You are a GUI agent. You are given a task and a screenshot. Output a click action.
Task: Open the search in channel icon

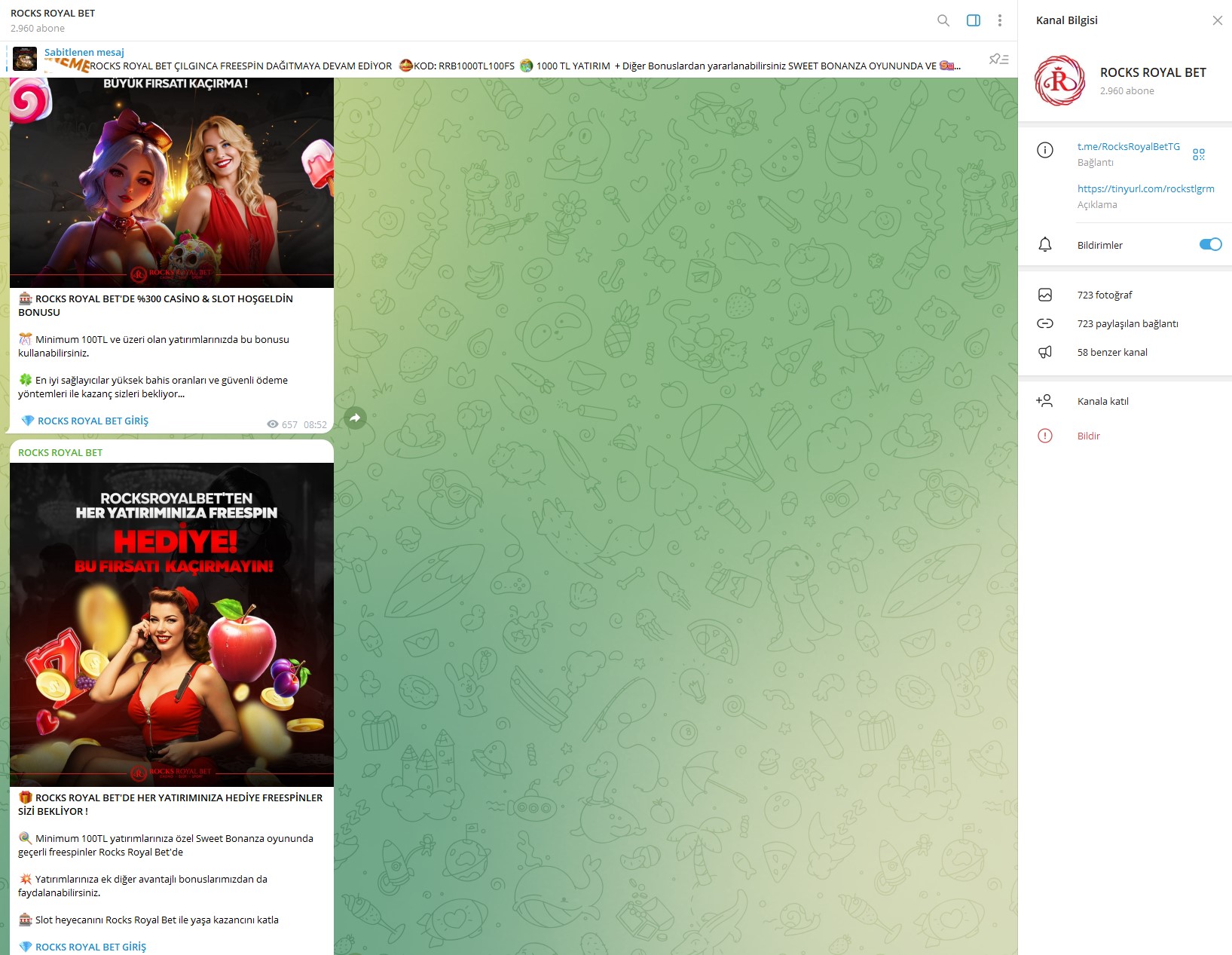pyautogui.click(x=943, y=20)
